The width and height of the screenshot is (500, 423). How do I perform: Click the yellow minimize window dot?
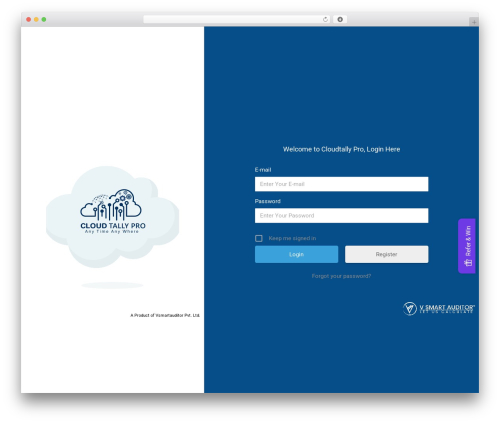coord(36,19)
